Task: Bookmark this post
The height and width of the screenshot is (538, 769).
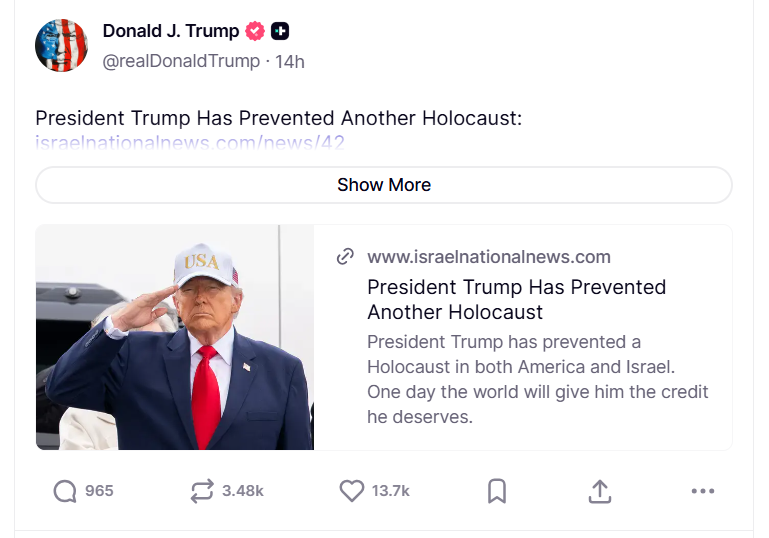Action: [x=497, y=491]
